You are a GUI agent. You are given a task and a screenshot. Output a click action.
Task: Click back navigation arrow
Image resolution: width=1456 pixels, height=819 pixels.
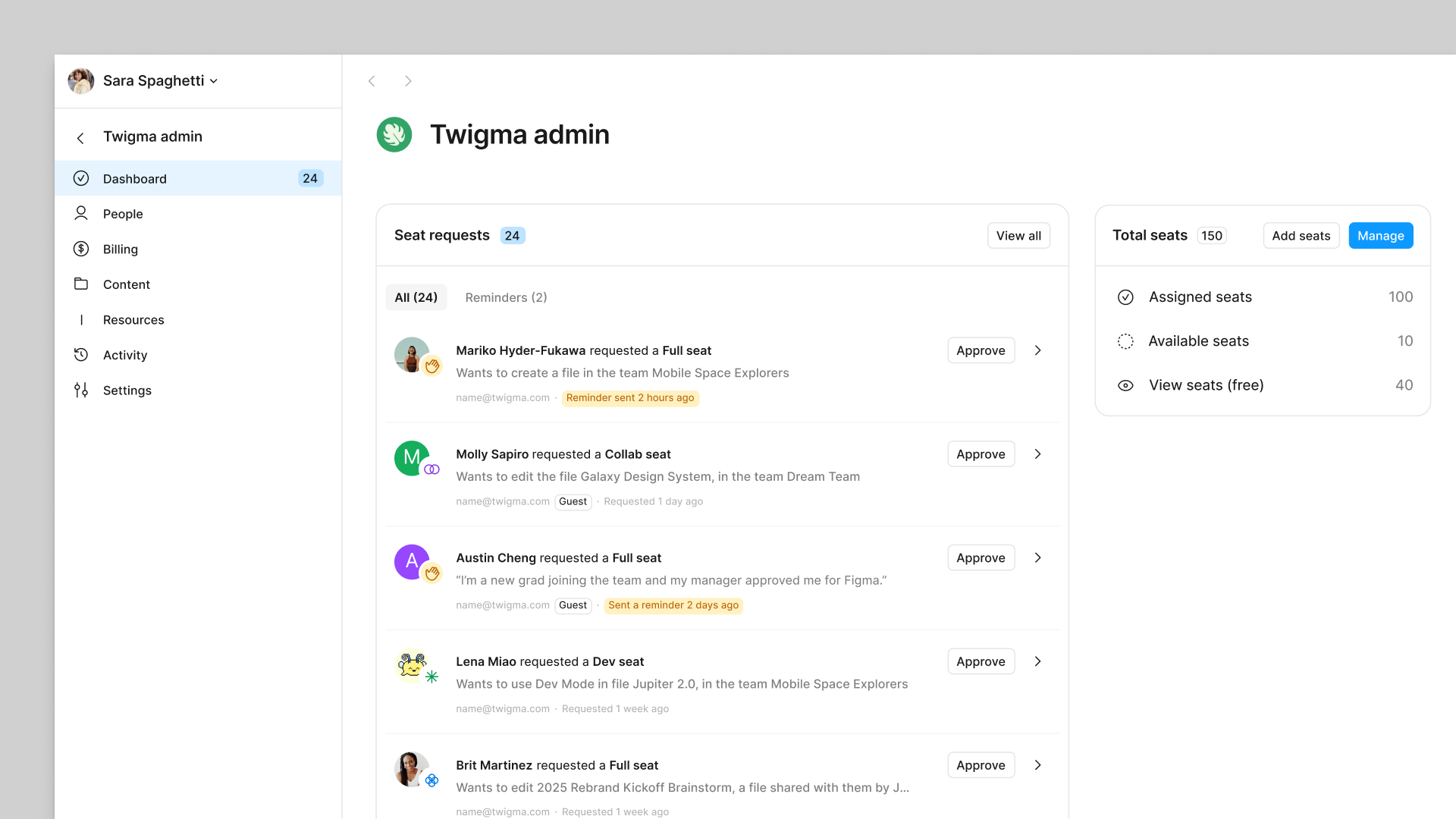[x=372, y=80]
